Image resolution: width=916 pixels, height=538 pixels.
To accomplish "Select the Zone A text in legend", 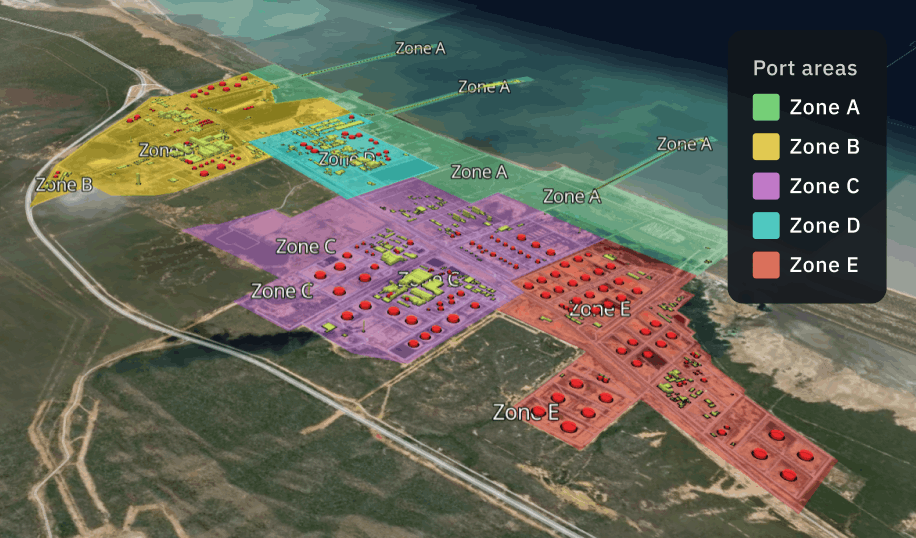I will click(x=824, y=107).
